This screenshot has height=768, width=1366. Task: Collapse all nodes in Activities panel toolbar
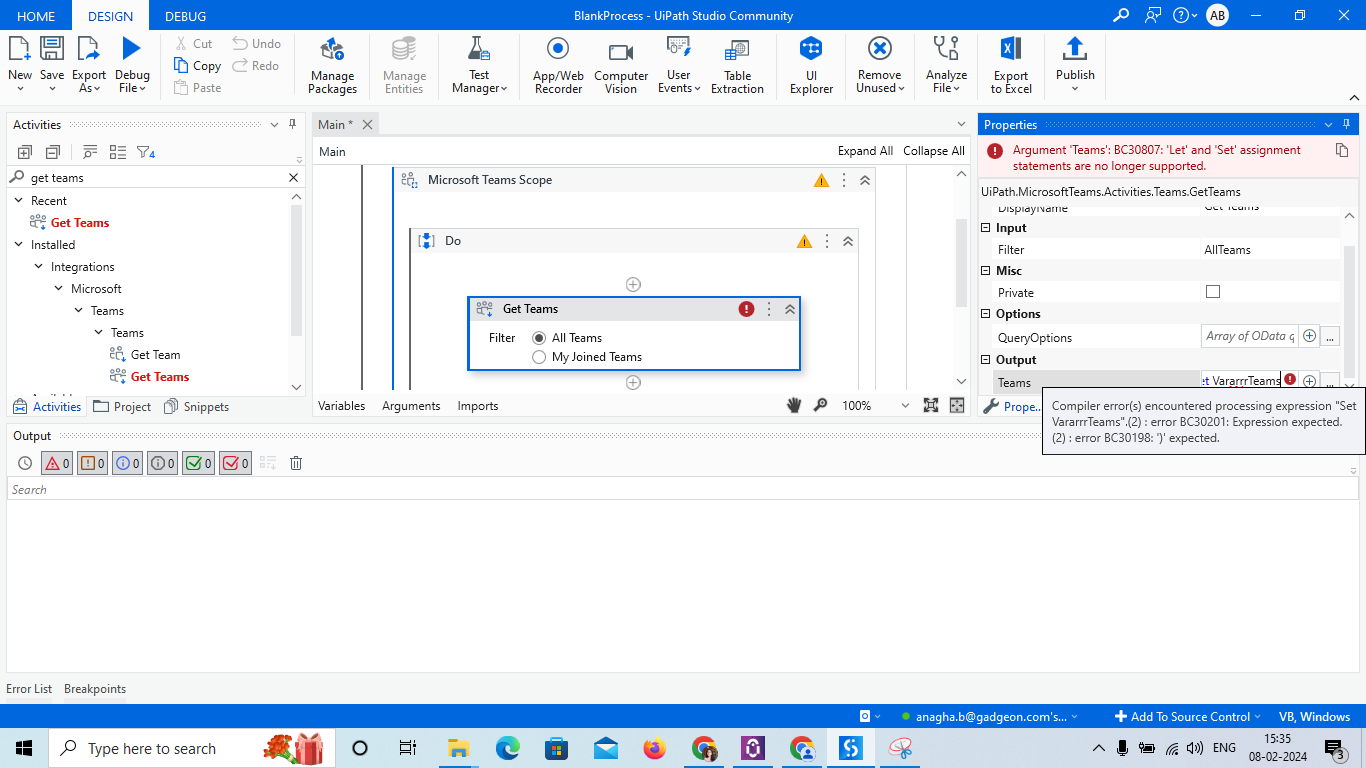click(x=53, y=152)
